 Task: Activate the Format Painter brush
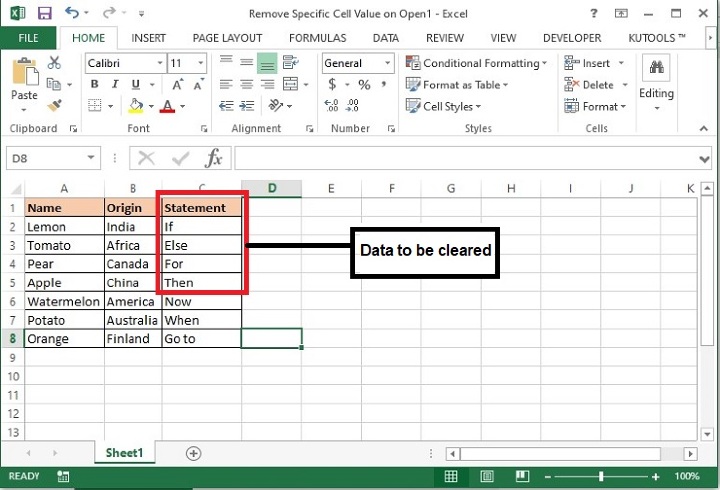(x=54, y=106)
